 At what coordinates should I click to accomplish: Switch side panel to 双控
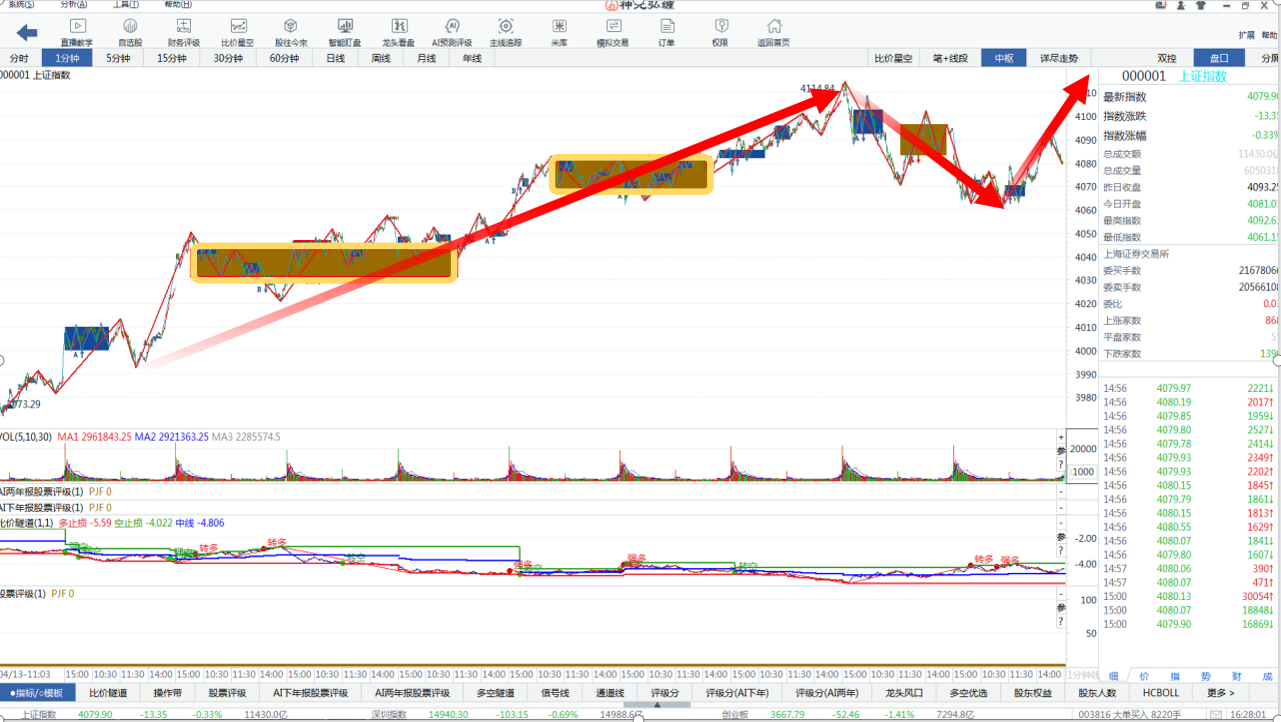pyautogui.click(x=1167, y=58)
